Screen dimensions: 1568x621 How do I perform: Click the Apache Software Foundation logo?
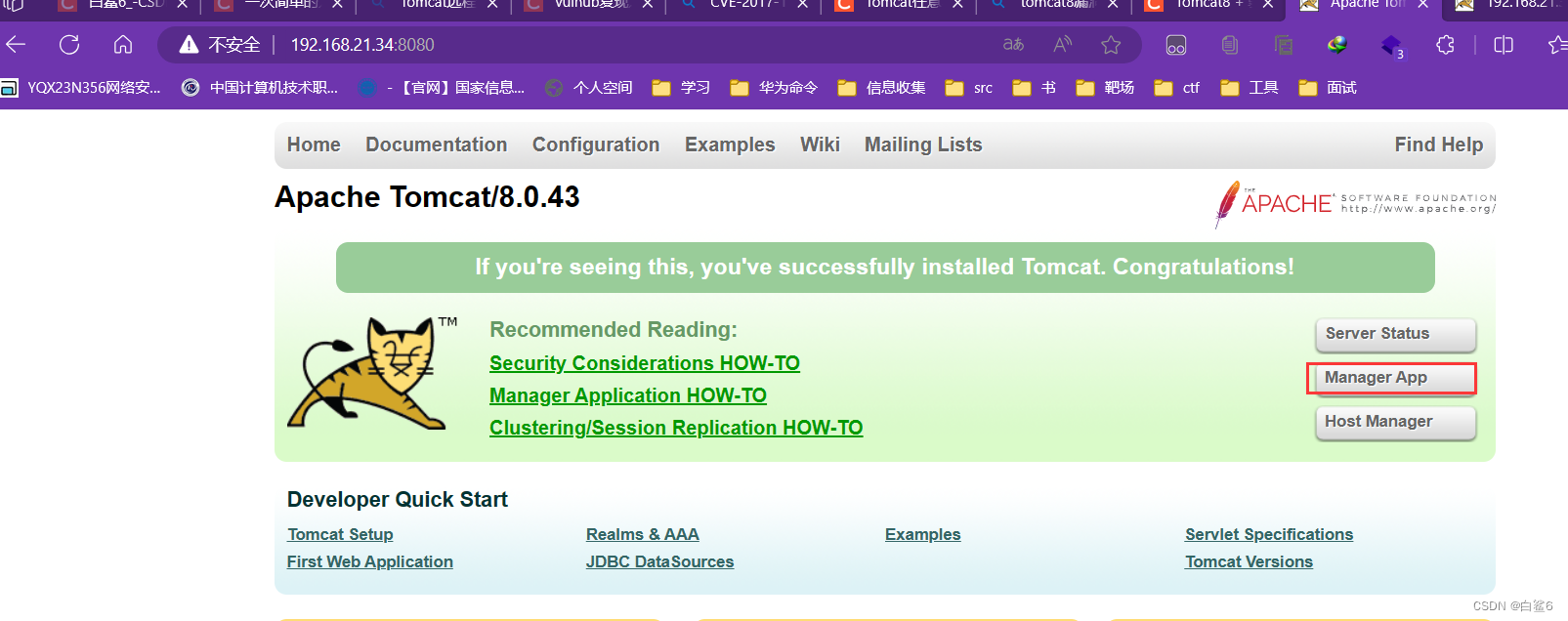[1355, 203]
